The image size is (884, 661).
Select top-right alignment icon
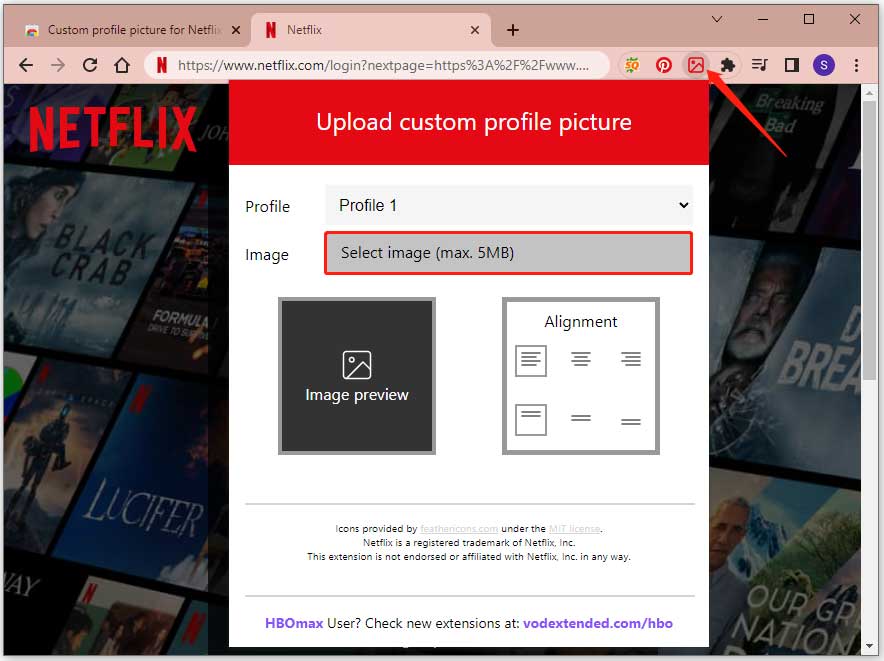click(x=631, y=359)
